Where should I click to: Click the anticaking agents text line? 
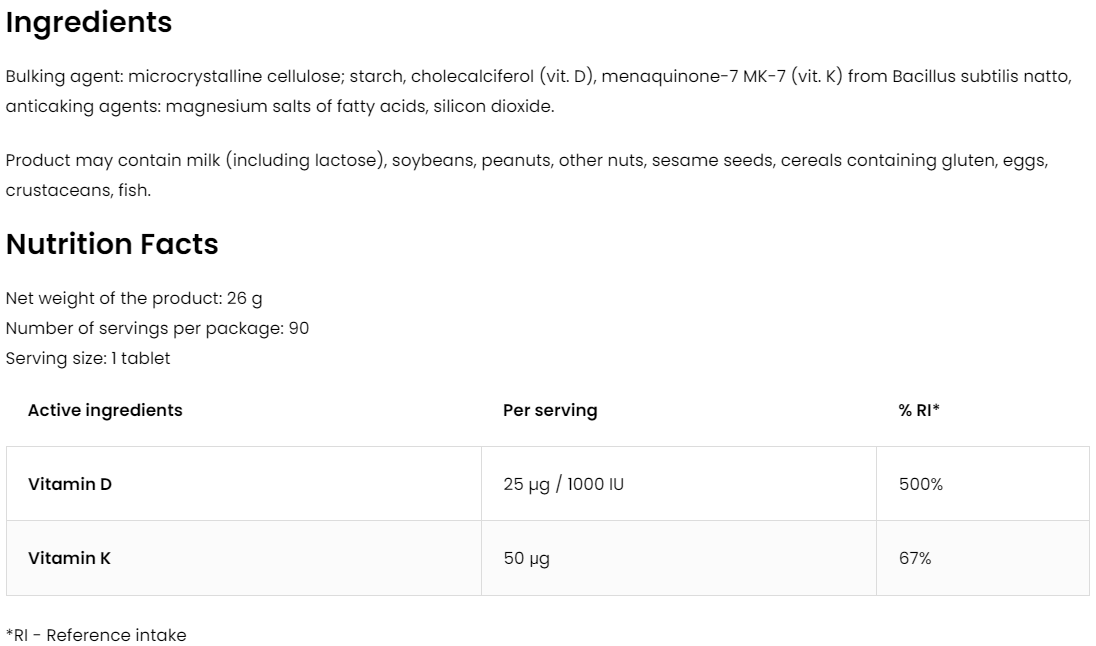[279, 105]
